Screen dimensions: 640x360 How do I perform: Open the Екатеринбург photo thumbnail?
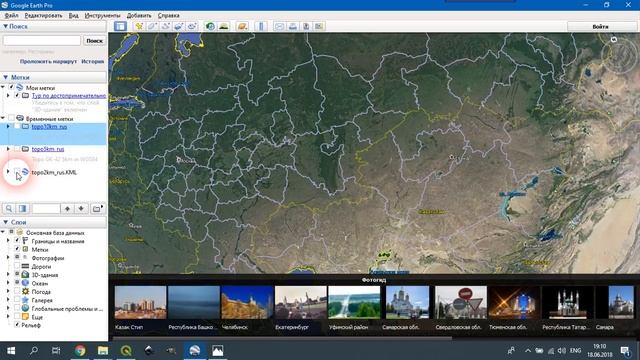300,302
